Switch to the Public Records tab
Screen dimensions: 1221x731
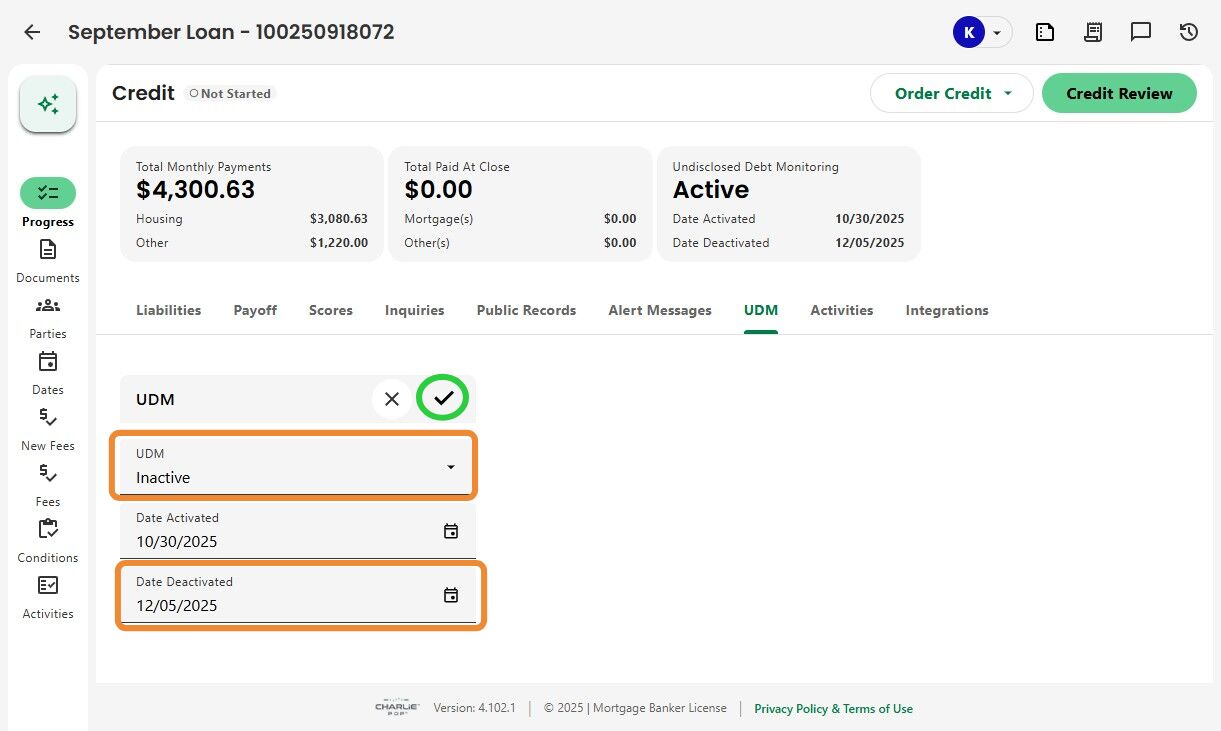(x=526, y=310)
